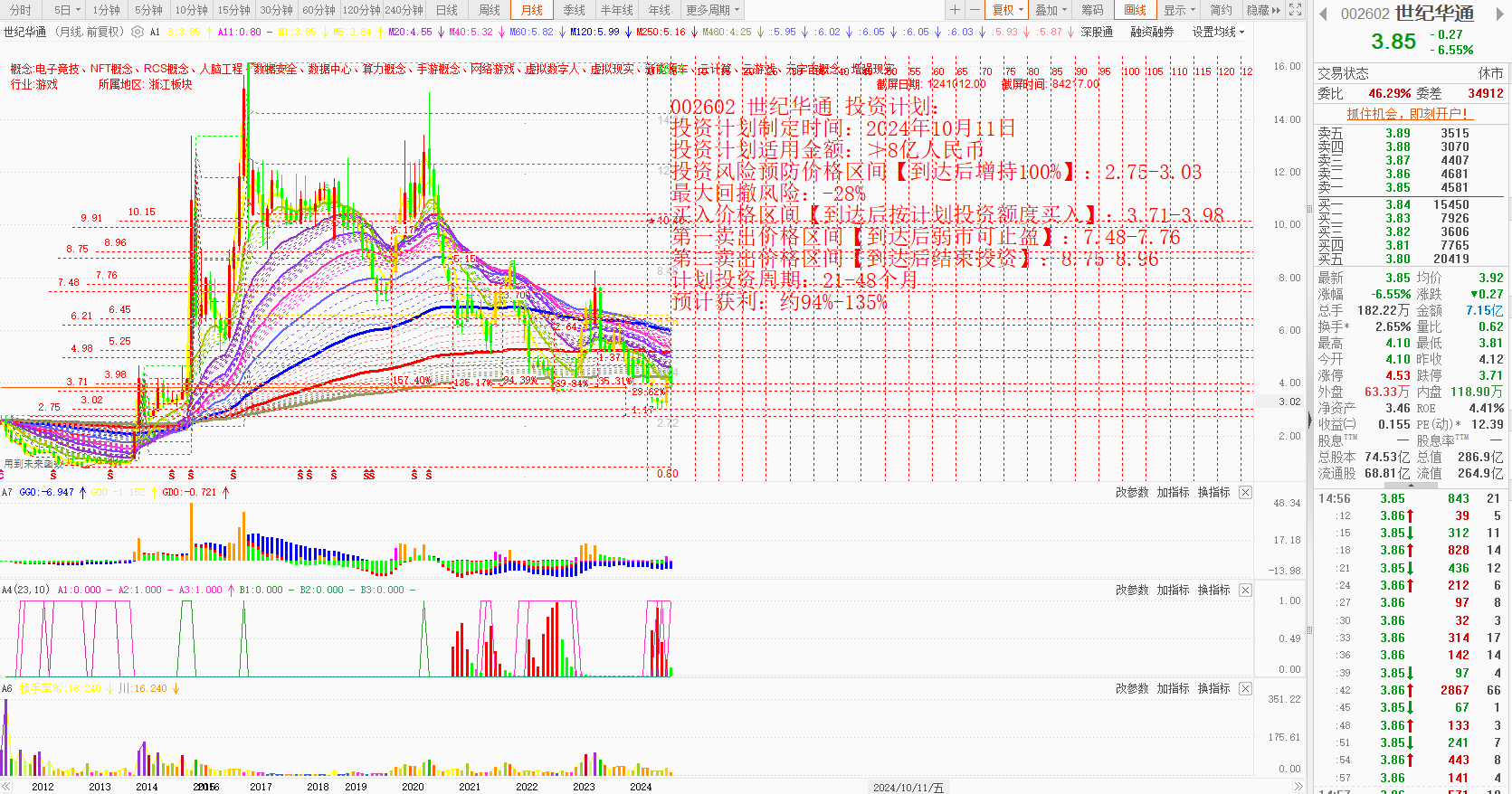This screenshot has height=794, width=1512.
Task: Click 改参数 in the A4 panel
Action: [1132, 590]
